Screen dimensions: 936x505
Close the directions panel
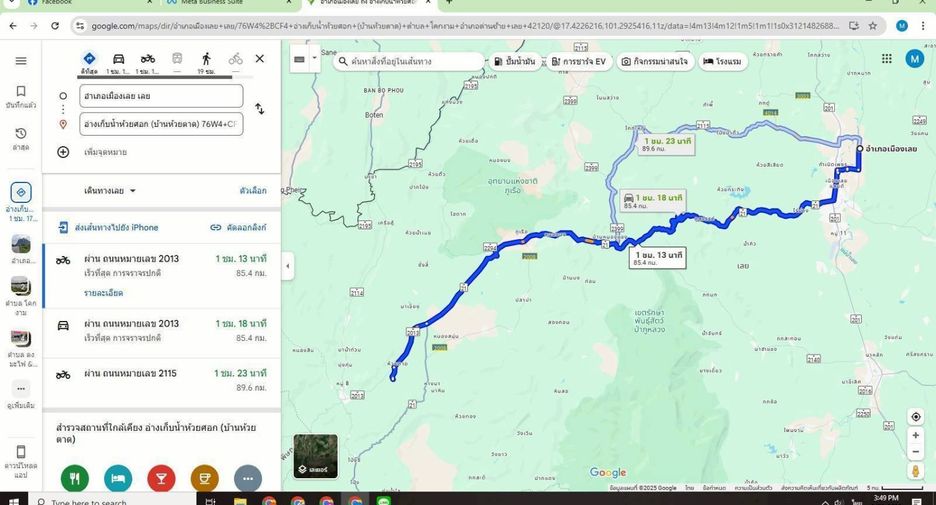point(260,58)
